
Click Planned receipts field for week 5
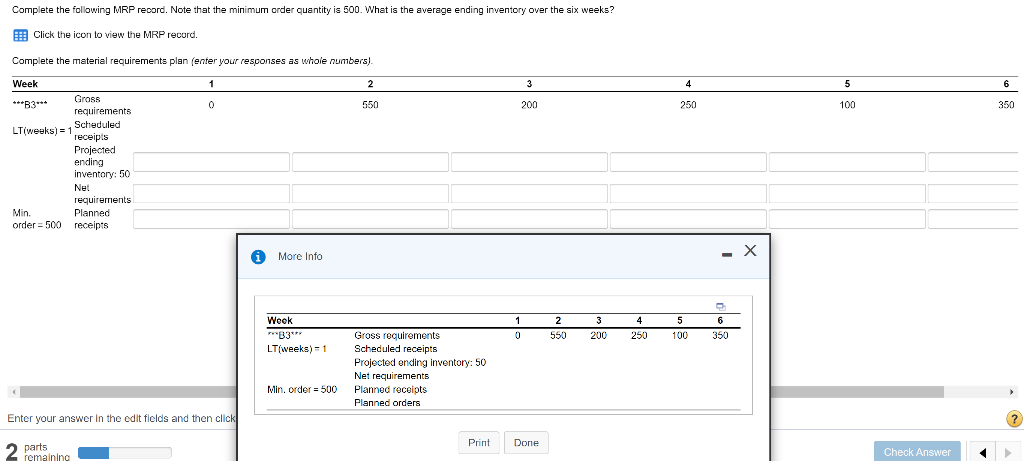pyautogui.click(x=847, y=219)
